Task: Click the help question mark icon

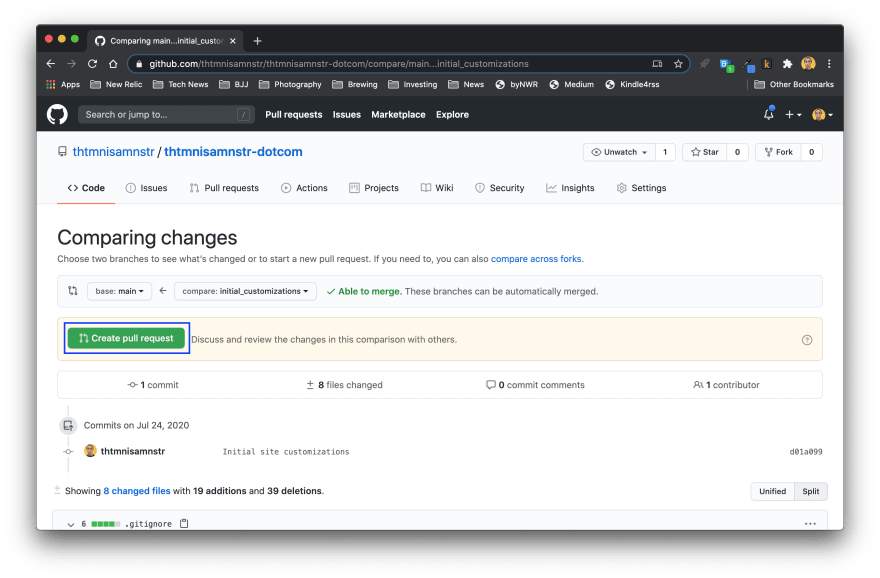Action: pyautogui.click(x=807, y=340)
